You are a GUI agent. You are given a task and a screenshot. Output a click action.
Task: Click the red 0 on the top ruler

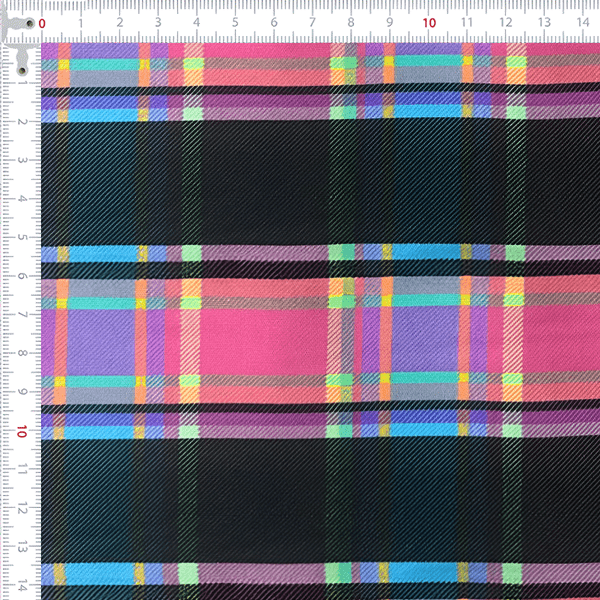pos(42,23)
